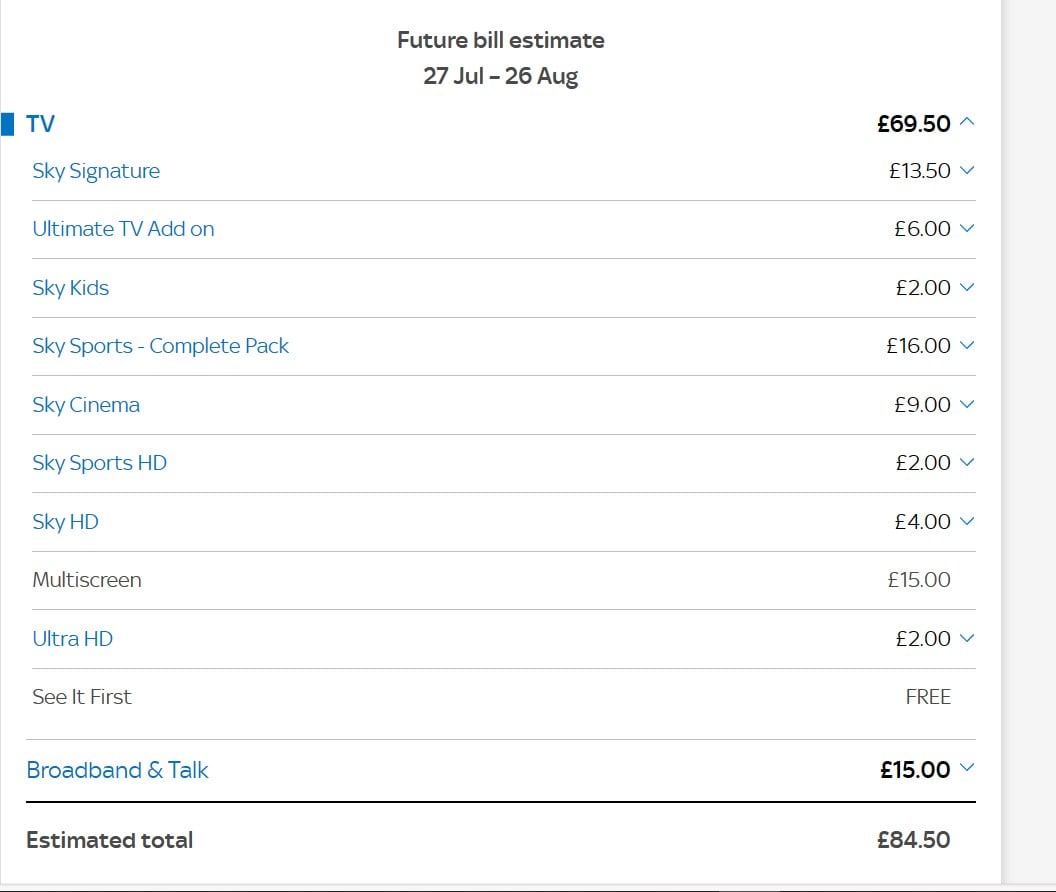
Task: Expand the Sky Kids price chevron
Action: pos(967,287)
